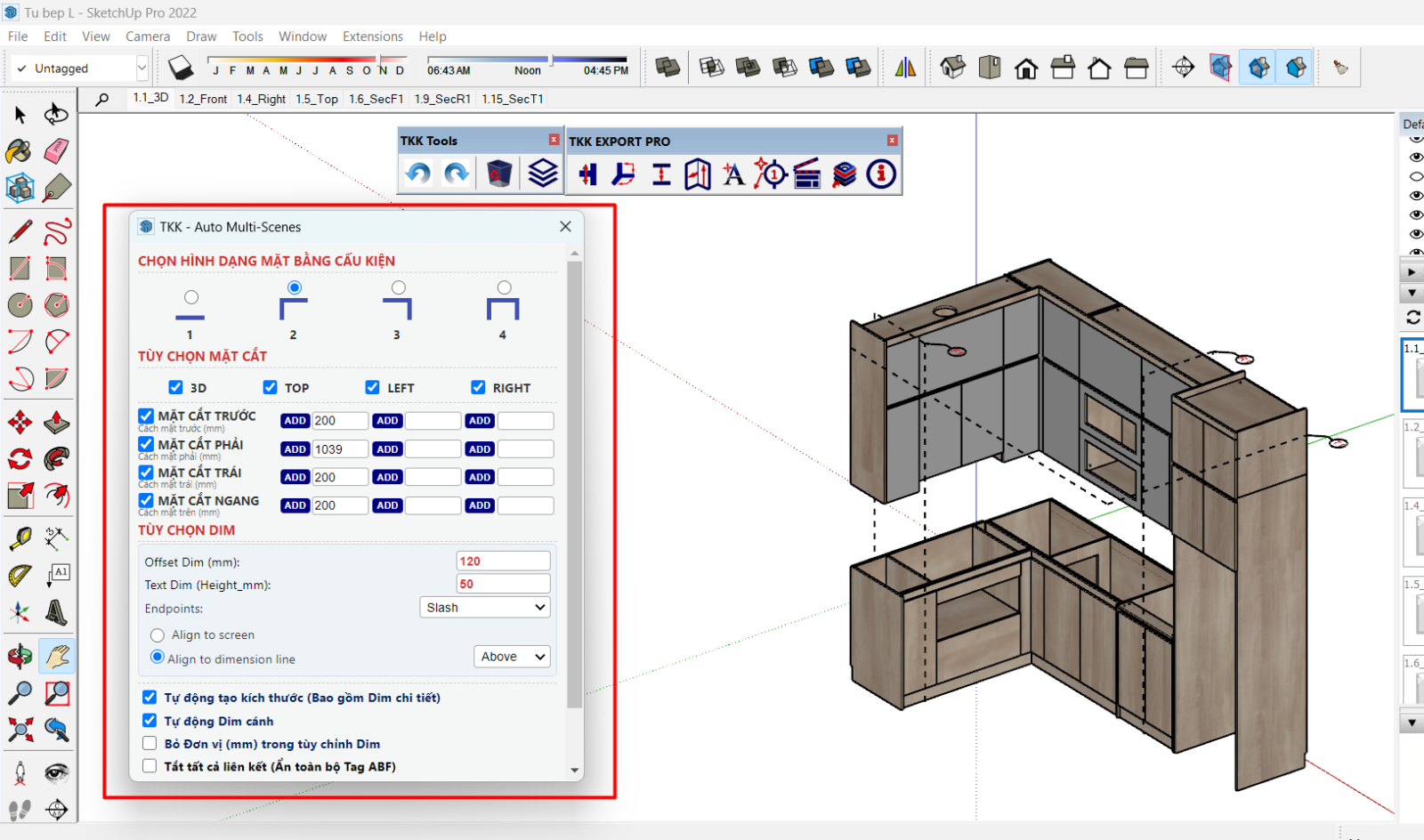Pick the Eraser tool

(56, 151)
